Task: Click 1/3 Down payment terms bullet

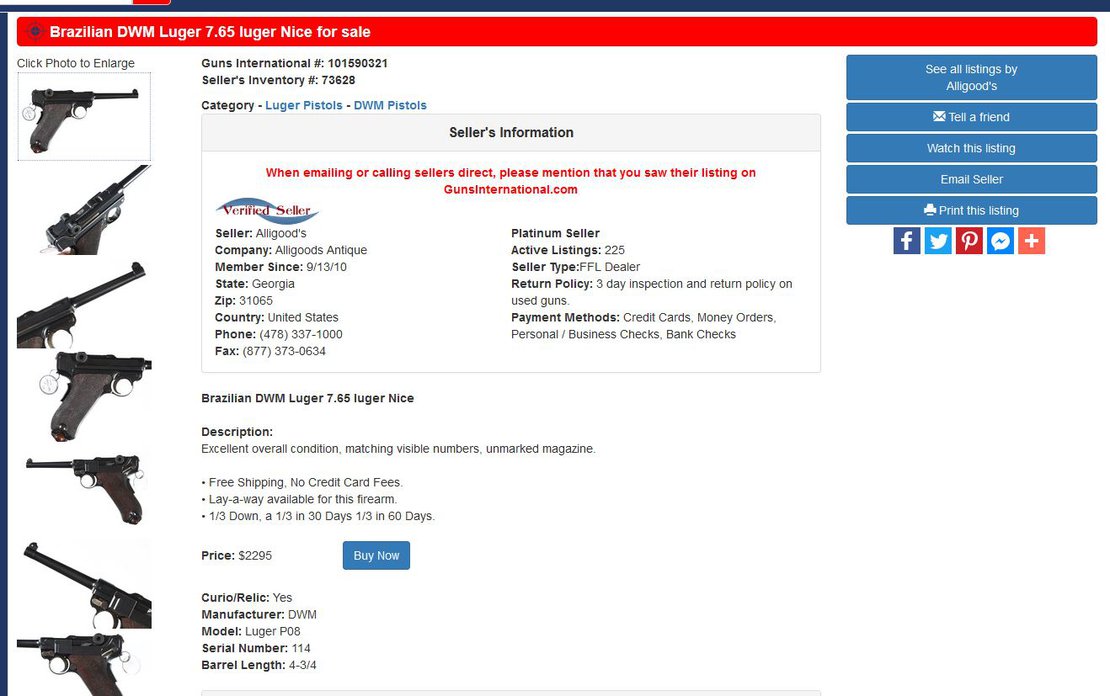Action: point(319,516)
